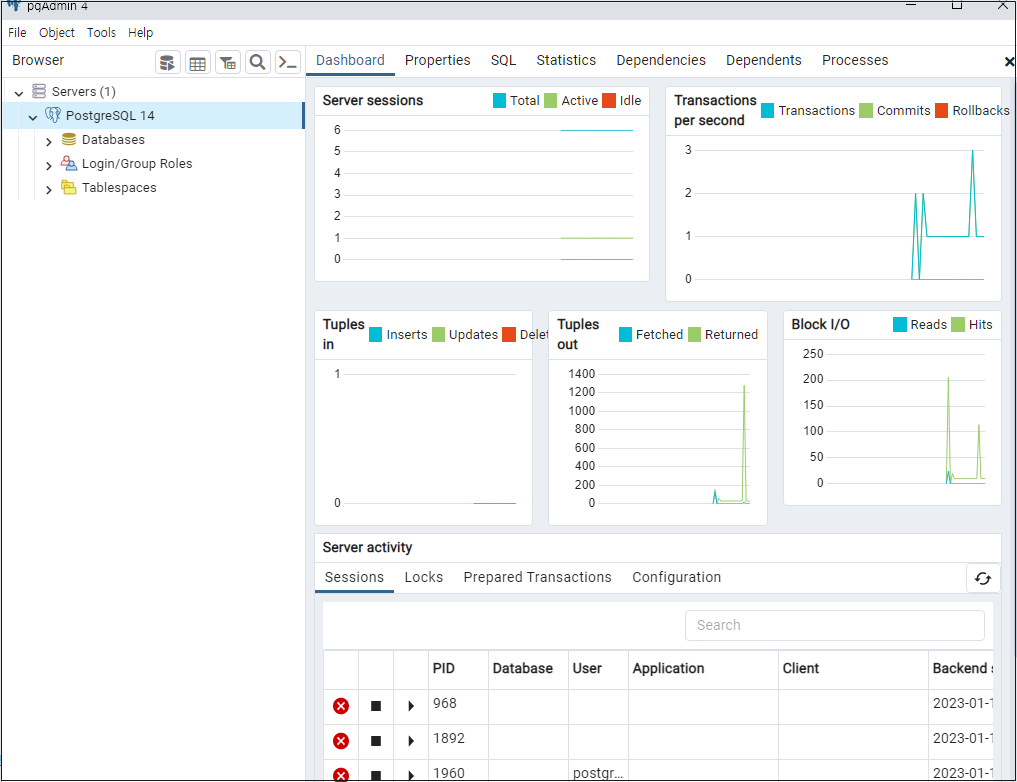
Task: Cancel active query for PID 968
Action: [376, 706]
